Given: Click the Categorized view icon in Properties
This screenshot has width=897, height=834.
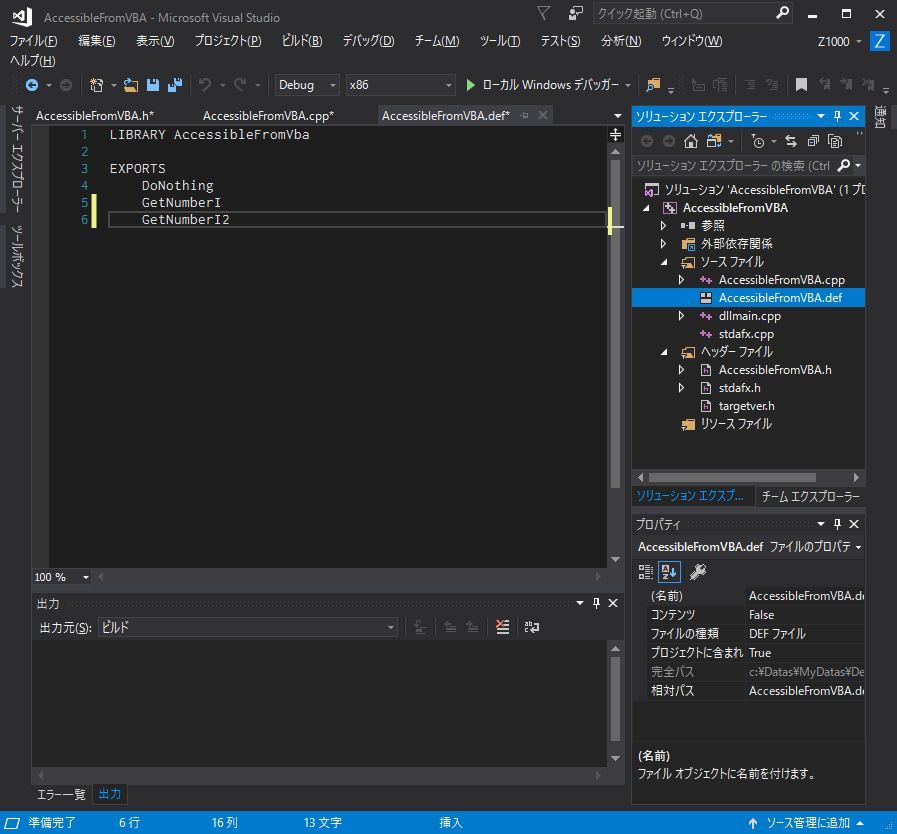Looking at the screenshot, I should click(x=645, y=571).
